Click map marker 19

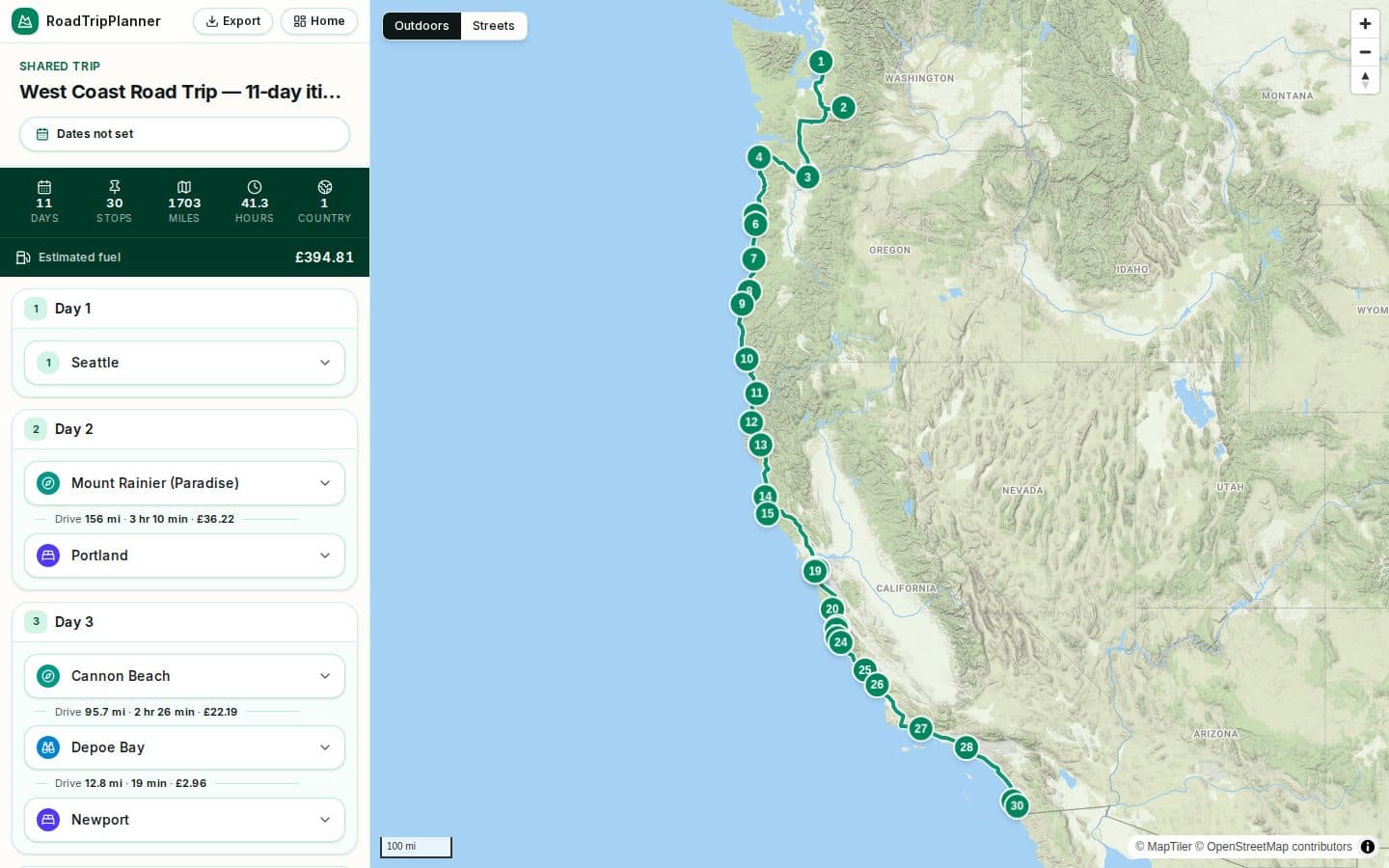(815, 571)
